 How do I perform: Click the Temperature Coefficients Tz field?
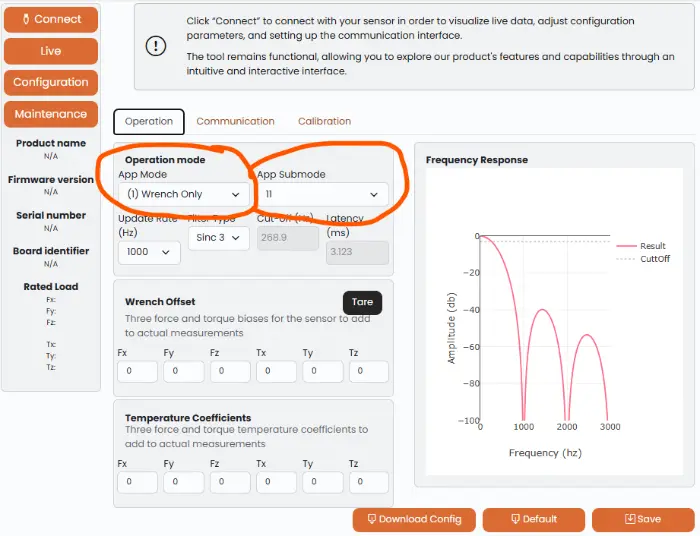369,482
